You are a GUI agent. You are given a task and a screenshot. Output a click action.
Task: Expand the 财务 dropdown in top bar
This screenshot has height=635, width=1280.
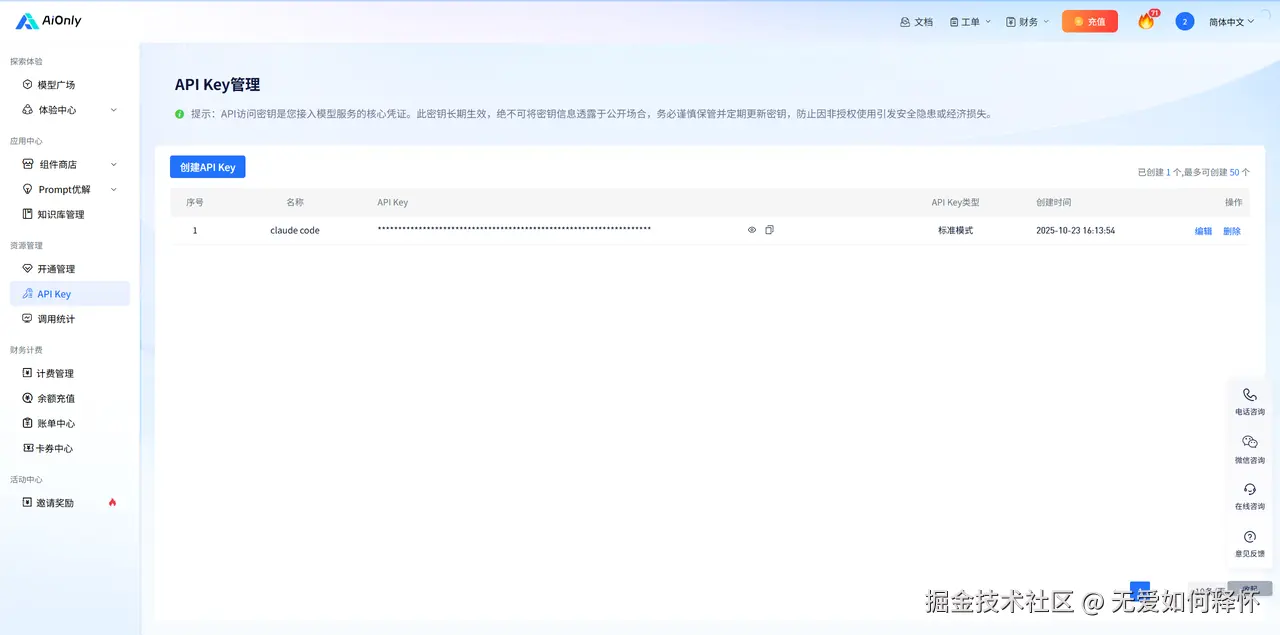click(1028, 21)
